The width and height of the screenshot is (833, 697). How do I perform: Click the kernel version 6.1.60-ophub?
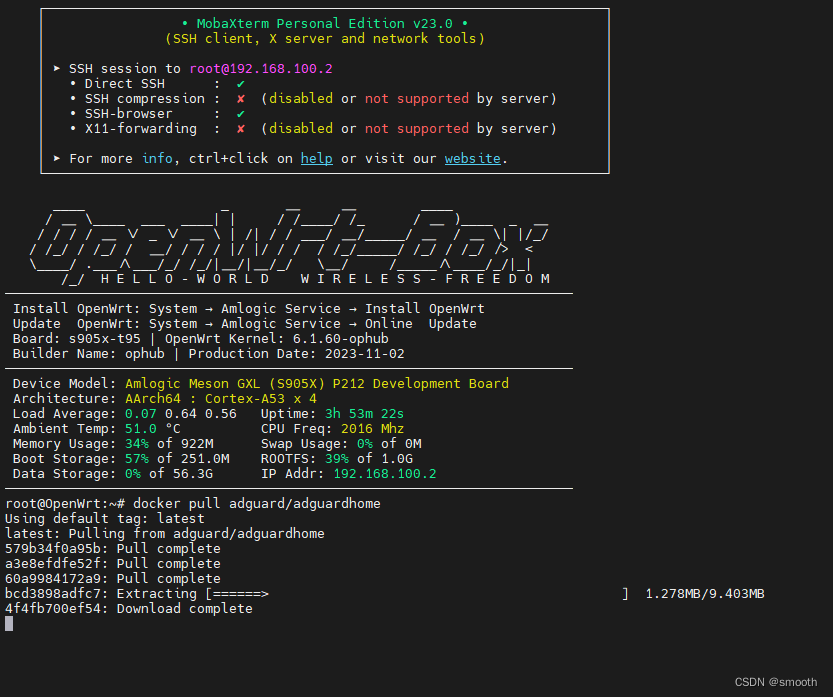(341, 338)
